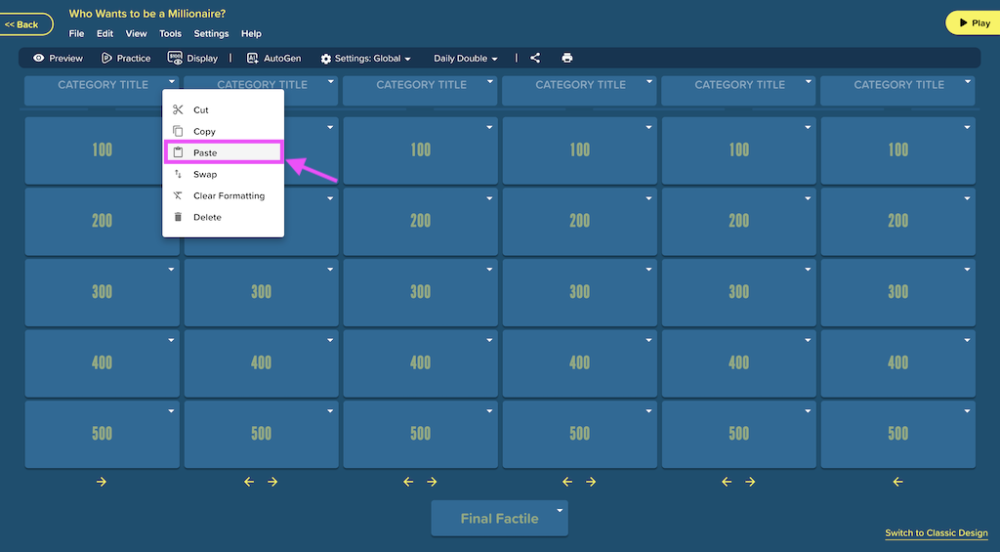Start Practice mode
1000x552 pixels.
[126, 58]
